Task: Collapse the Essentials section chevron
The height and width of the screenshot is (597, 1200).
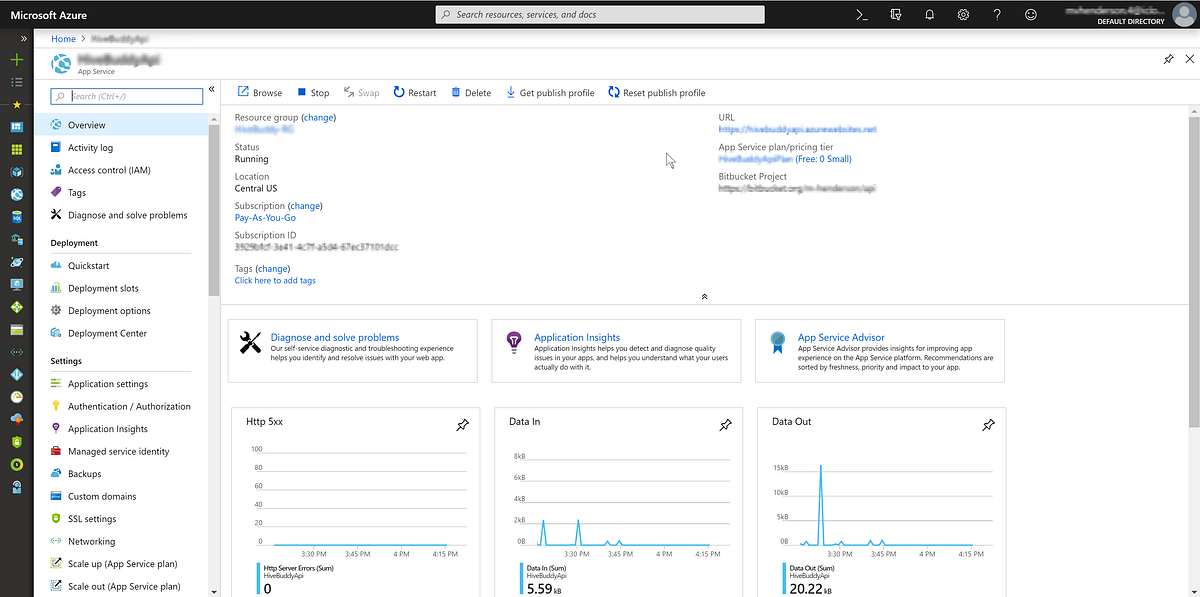Action: [x=704, y=296]
